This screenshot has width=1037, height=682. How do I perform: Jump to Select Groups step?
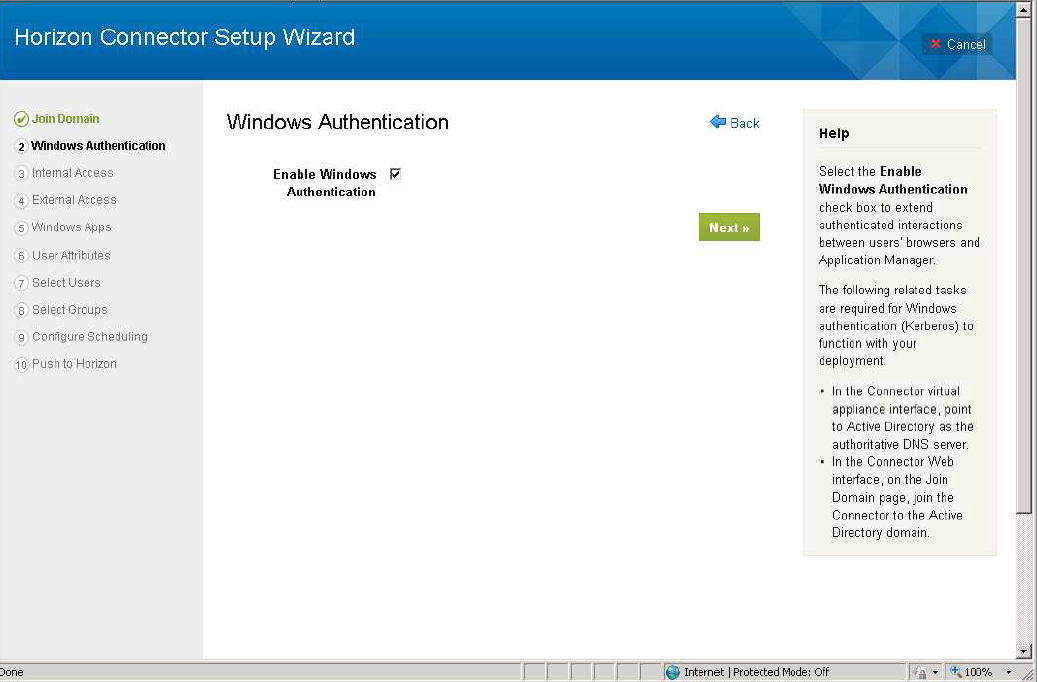point(69,310)
